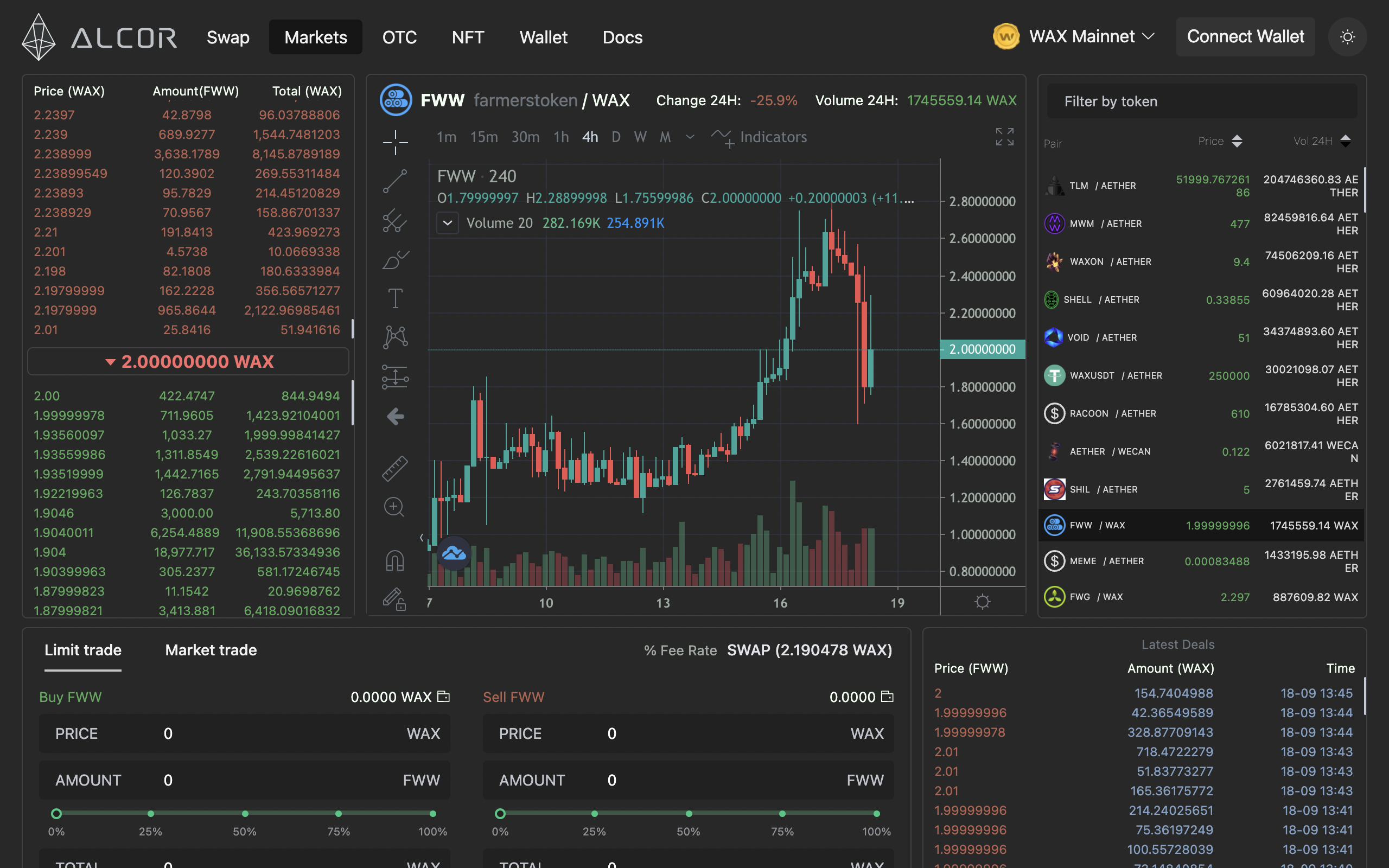This screenshot has width=1389, height=868.
Task: Collapse the Volume indicator legend
Action: pos(447,223)
